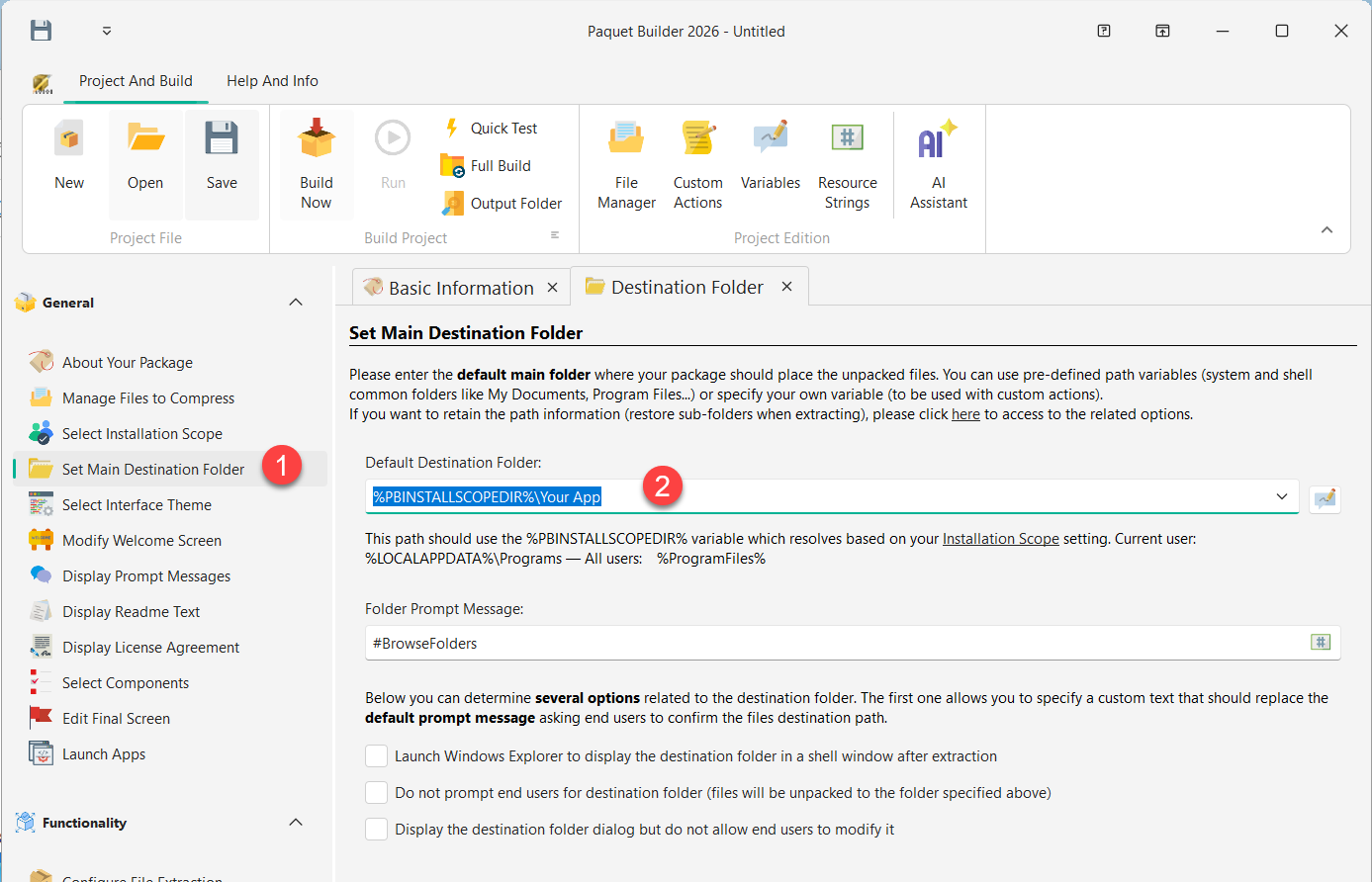Screen dimensions: 1372x882
Task: Open the Help And Info ribbon tab
Action: (x=272, y=81)
